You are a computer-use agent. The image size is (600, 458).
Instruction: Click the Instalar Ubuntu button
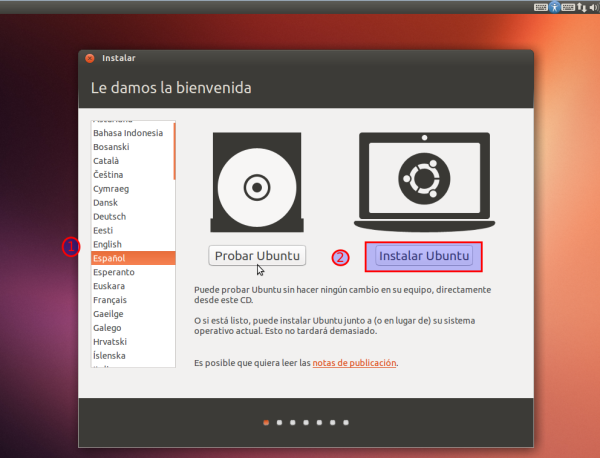tap(424, 256)
